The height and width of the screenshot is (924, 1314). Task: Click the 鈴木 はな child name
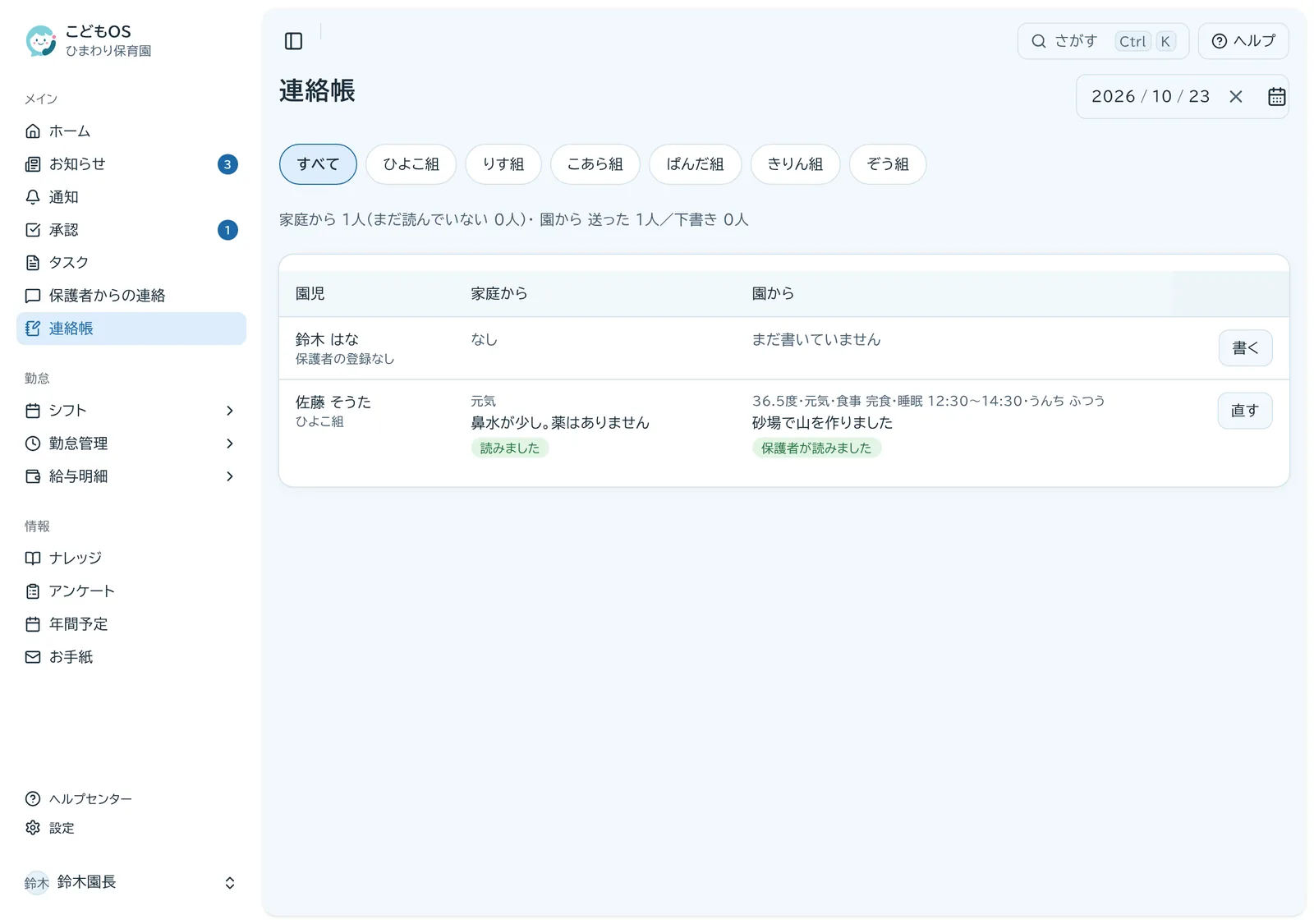(327, 339)
